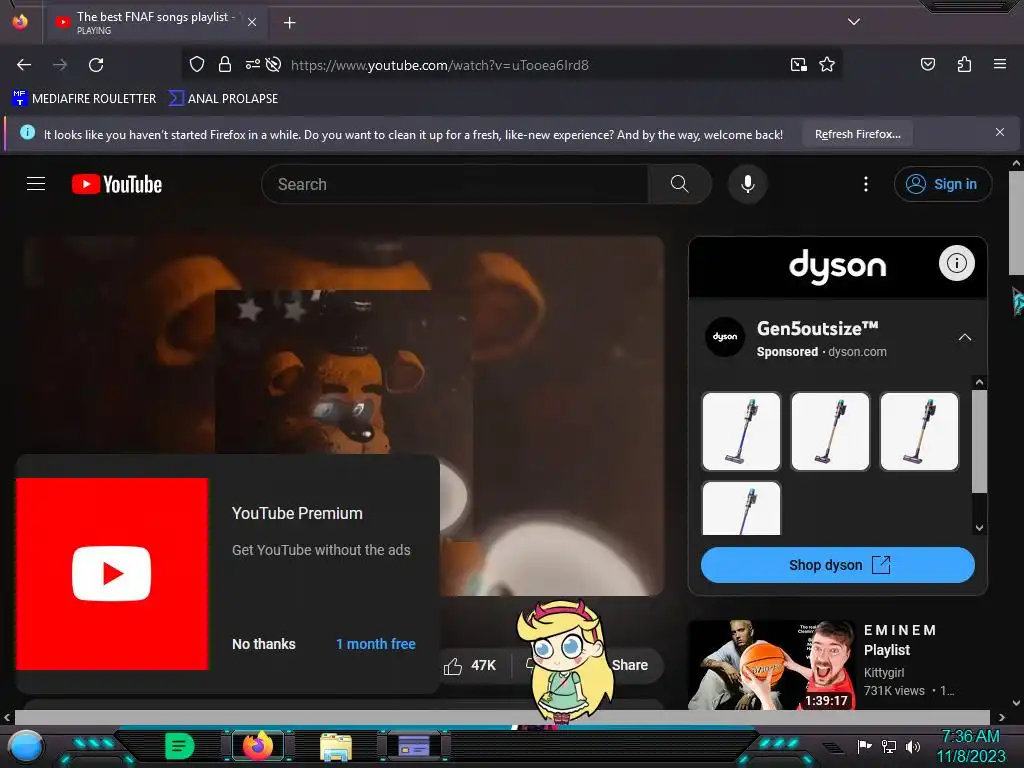This screenshot has width=1024, height=768.
Task: Open the tracking protection shield icon
Action: coord(197,64)
